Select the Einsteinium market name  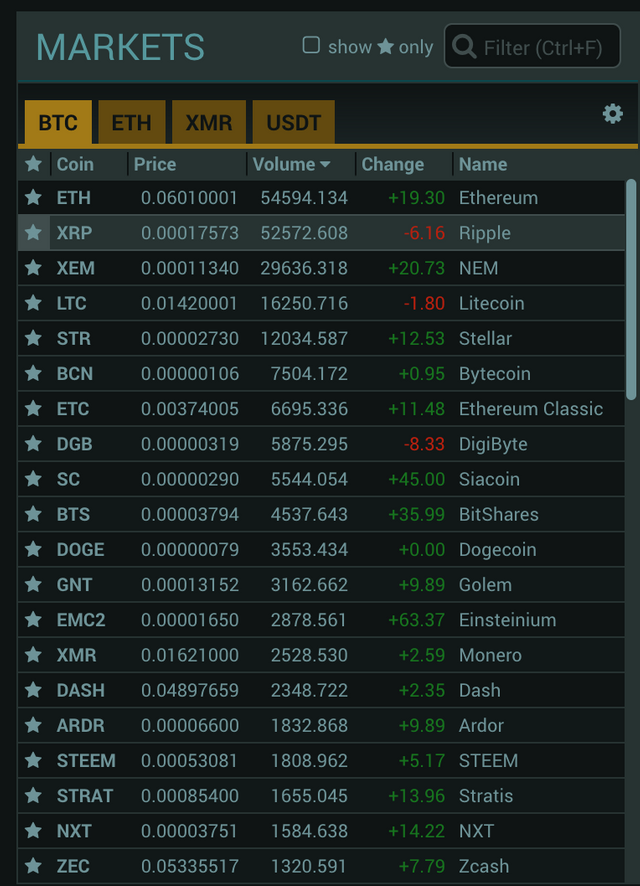pyautogui.click(x=507, y=620)
